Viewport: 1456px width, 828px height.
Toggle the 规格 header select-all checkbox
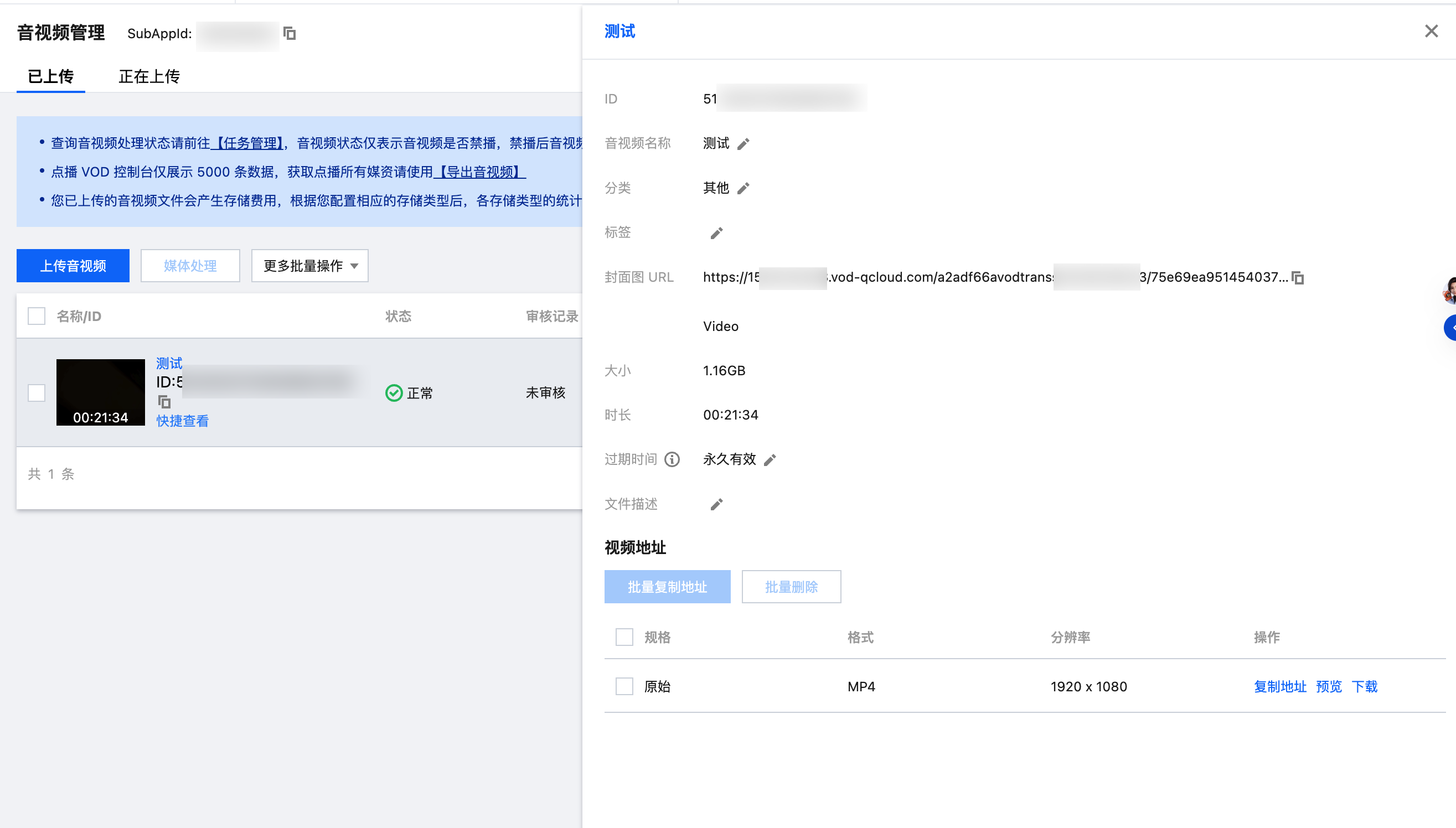tap(624, 637)
